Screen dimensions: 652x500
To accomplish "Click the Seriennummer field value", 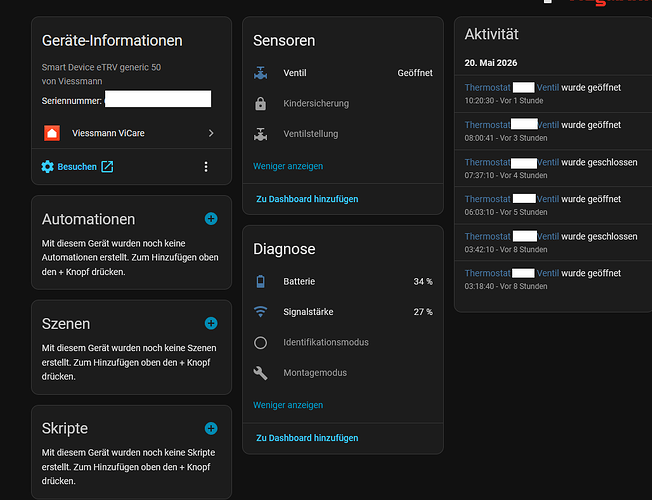I will (158, 99).
